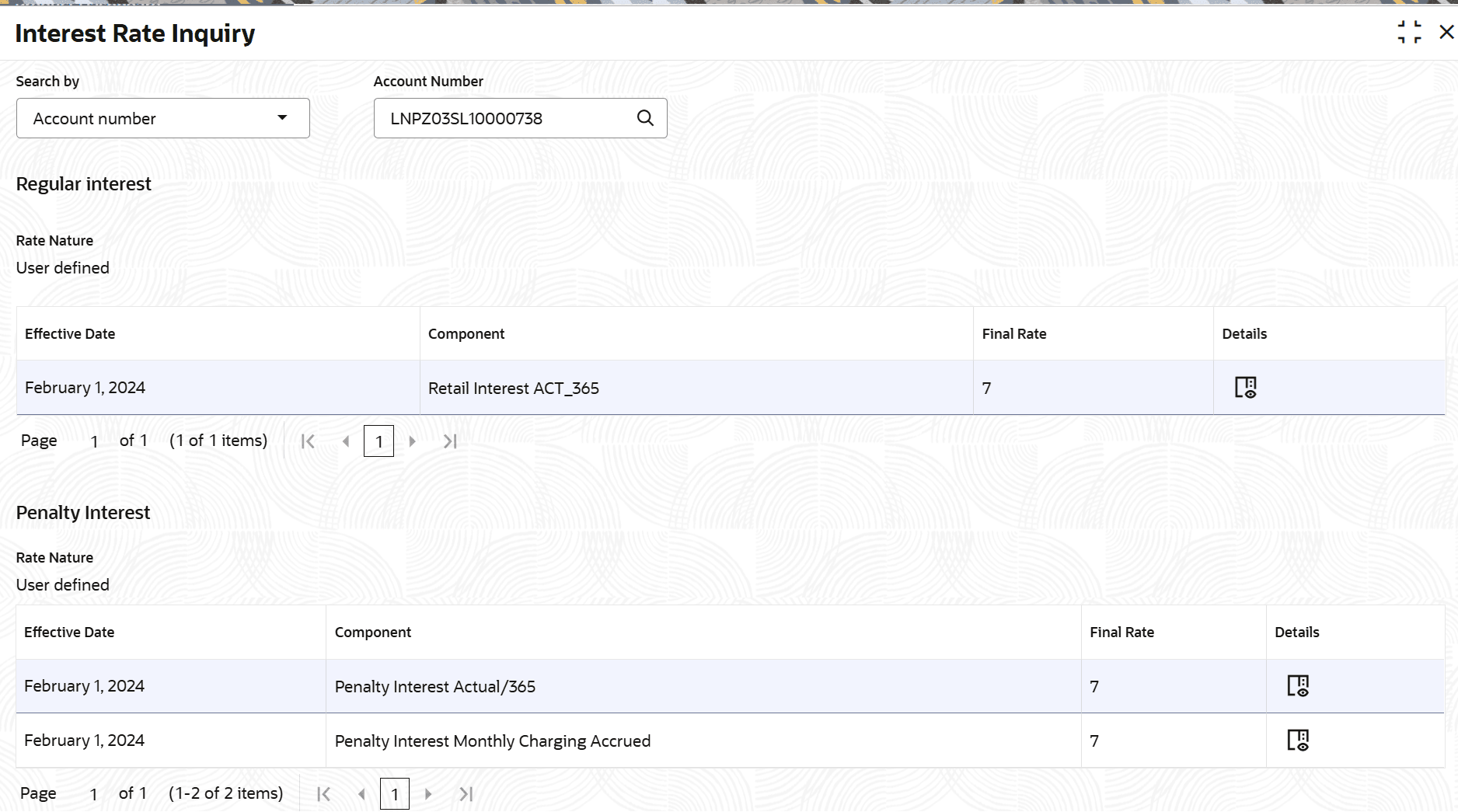
Task: Close the Interest Rate Inquiry dialog
Action: pyautogui.click(x=1446, y=32)
